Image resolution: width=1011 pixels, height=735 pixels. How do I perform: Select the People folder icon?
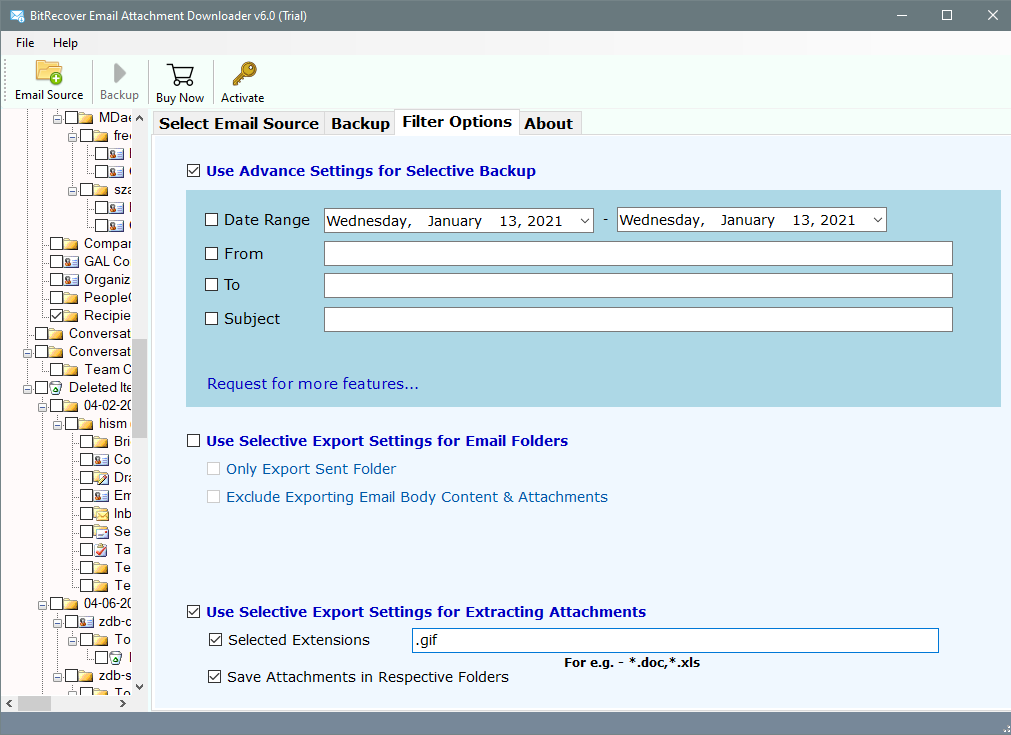click(x=71, y=298)
